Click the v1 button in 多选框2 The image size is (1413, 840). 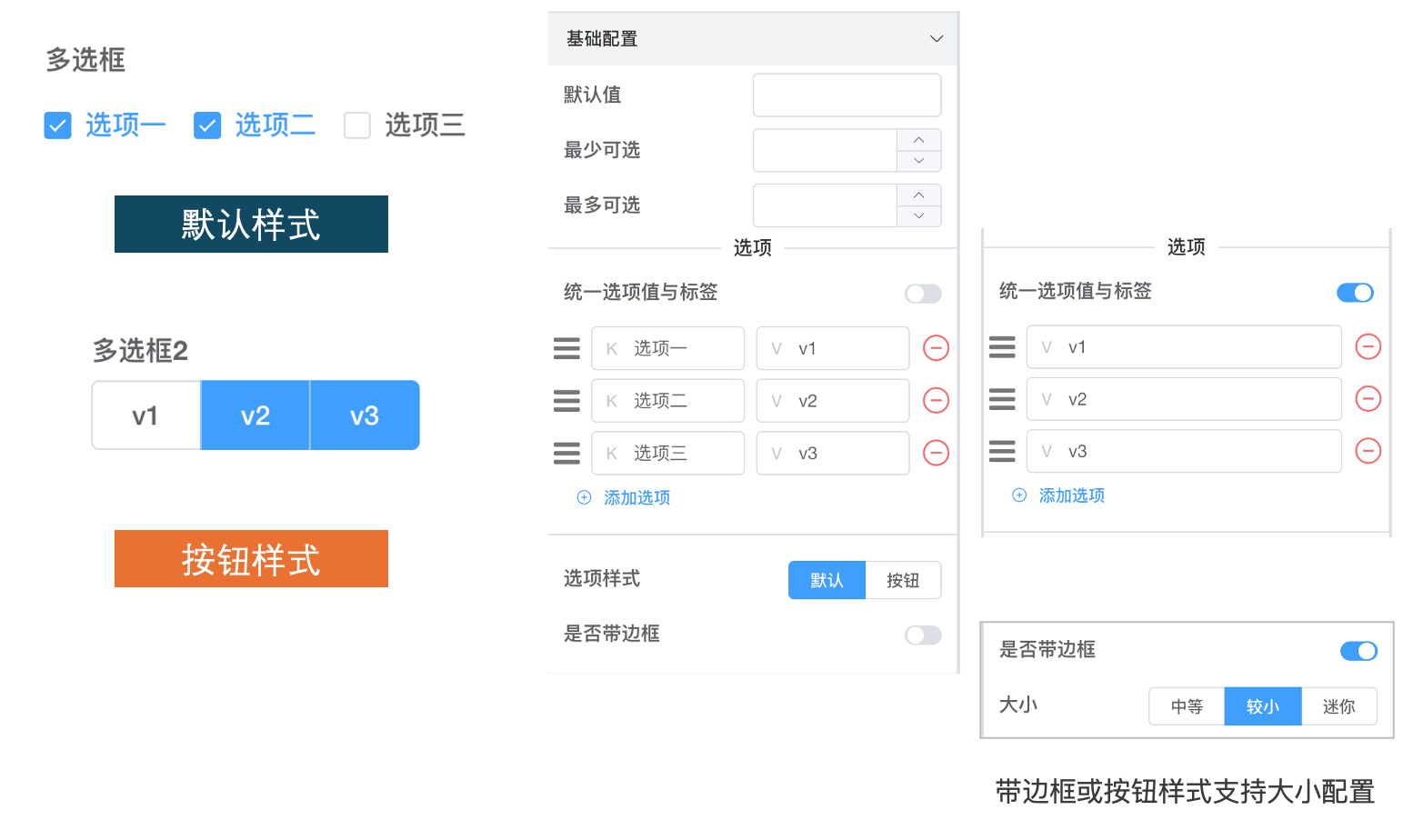tap(145, 415)
